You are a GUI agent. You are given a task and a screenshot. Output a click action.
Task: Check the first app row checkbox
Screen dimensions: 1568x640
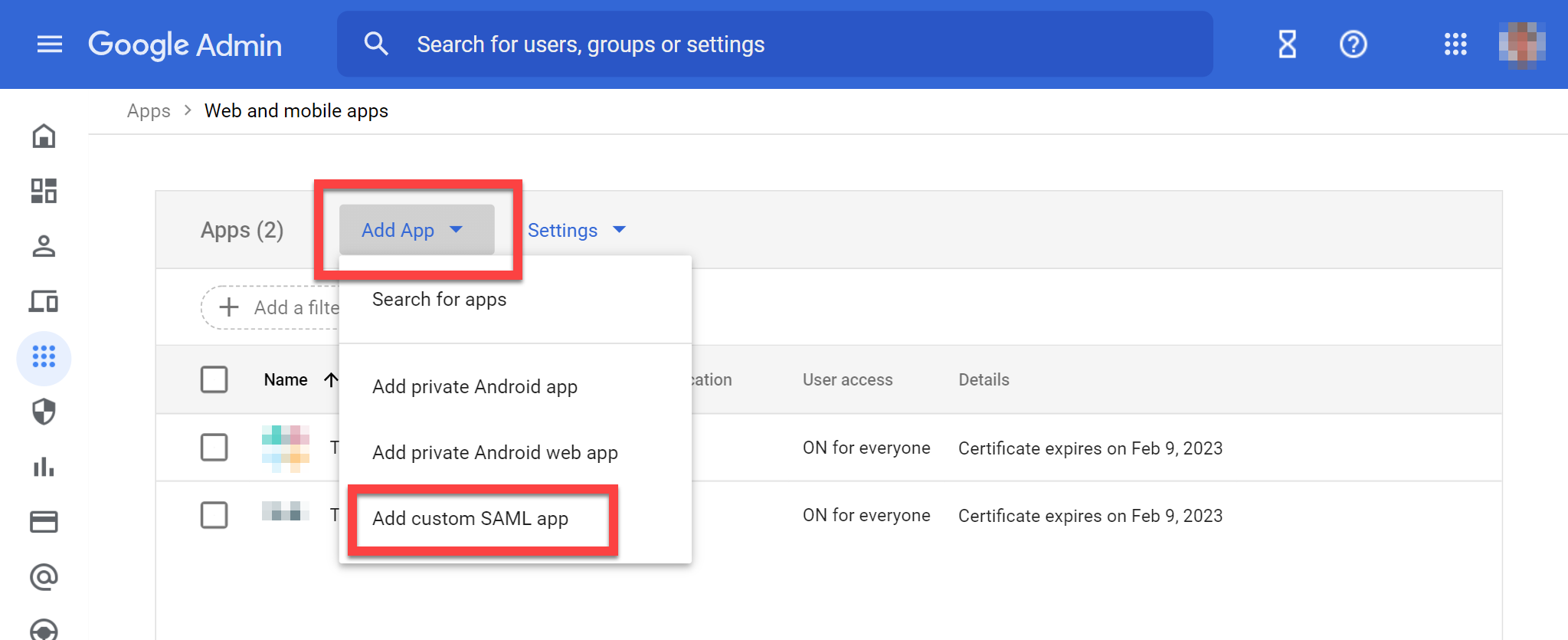click(x=214, y=448)
